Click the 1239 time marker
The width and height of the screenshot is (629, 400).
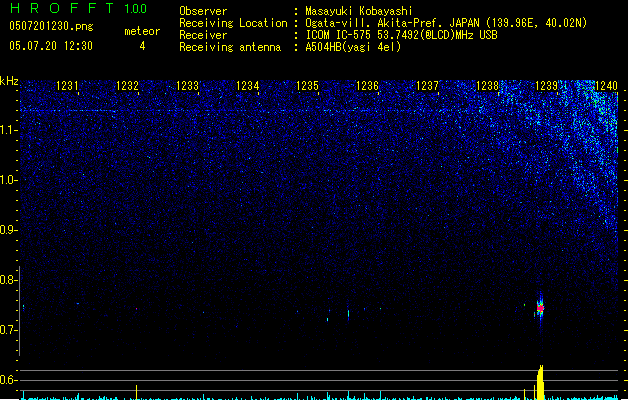[x=547, y=86]
